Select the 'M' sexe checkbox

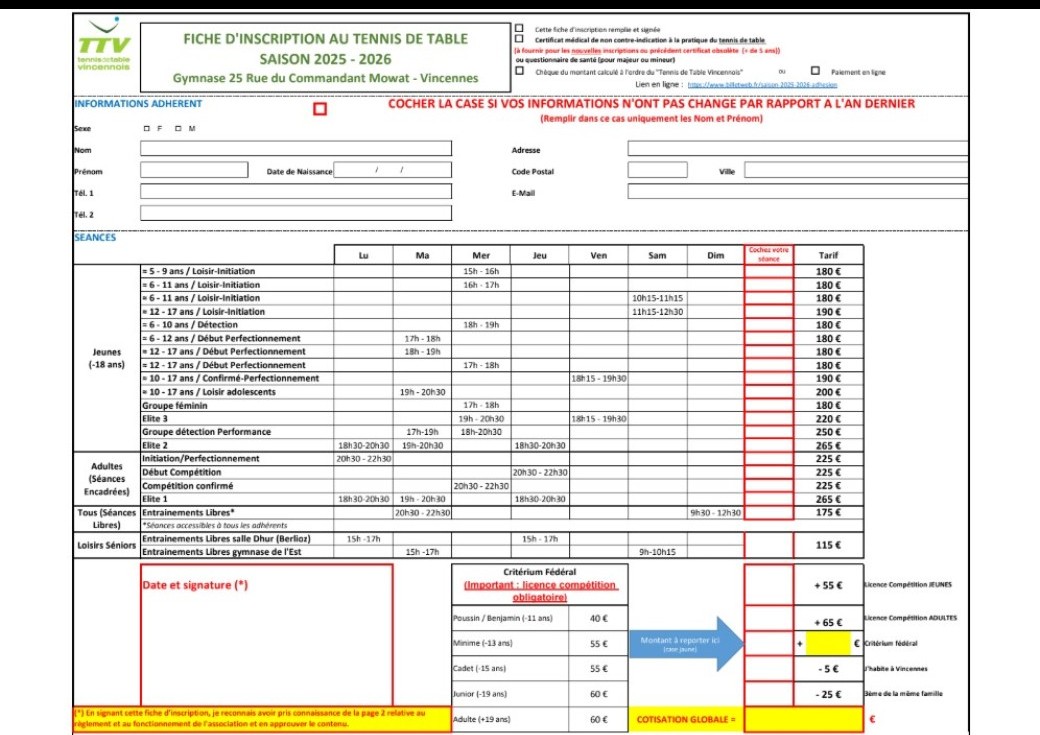178,129
